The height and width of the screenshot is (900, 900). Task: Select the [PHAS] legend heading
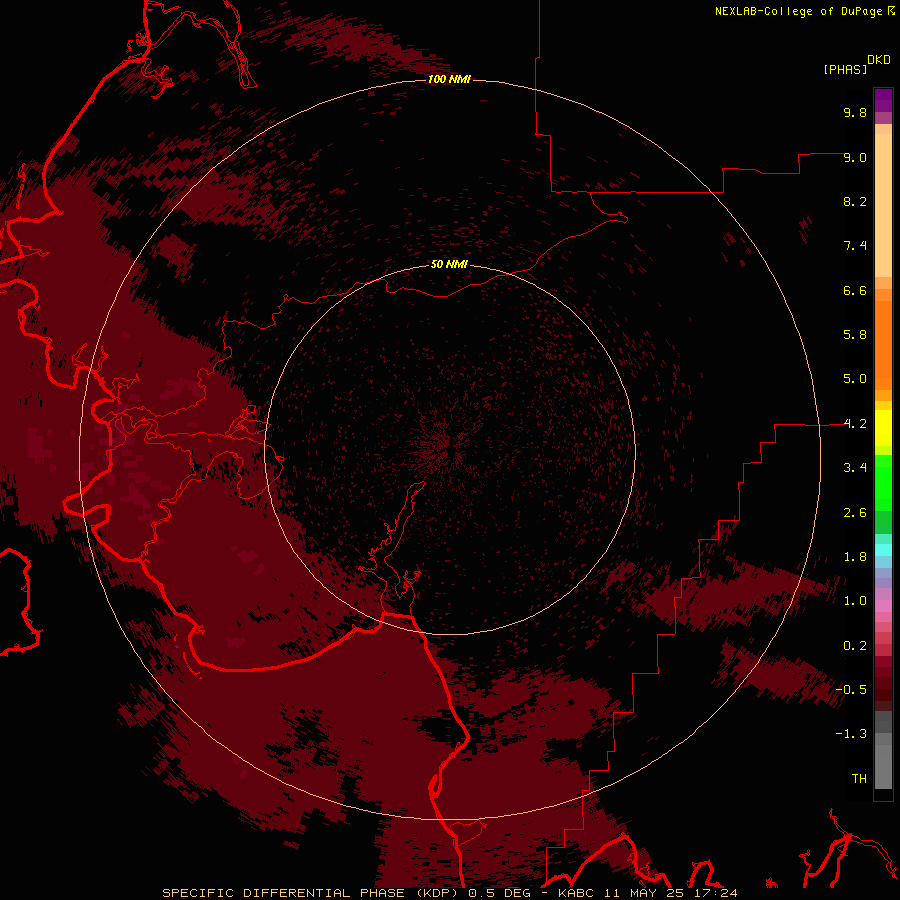(x=845, y=69)
